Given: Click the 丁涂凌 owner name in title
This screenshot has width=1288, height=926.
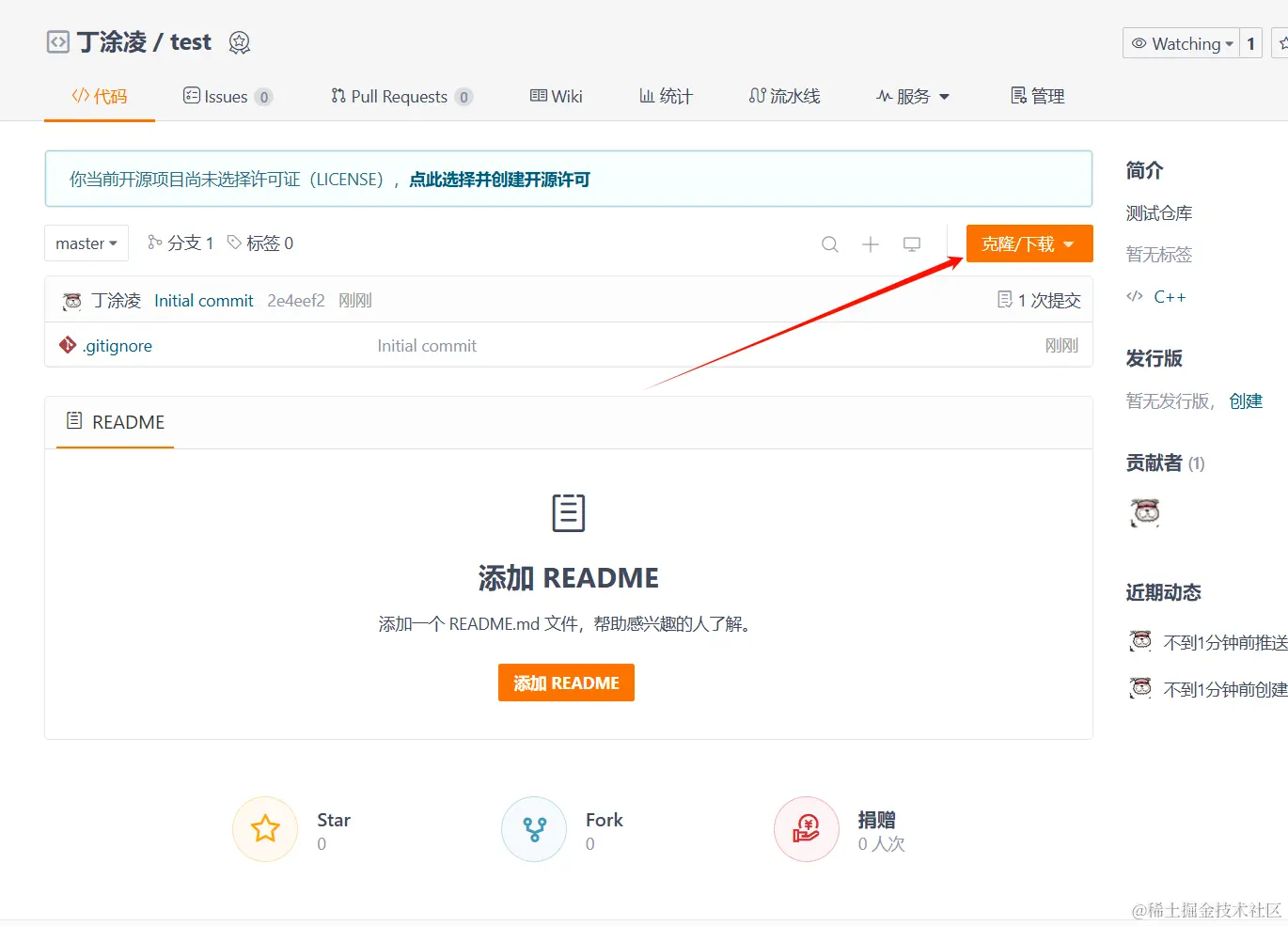Looking at the screenshot, I should tap(112, 42).
